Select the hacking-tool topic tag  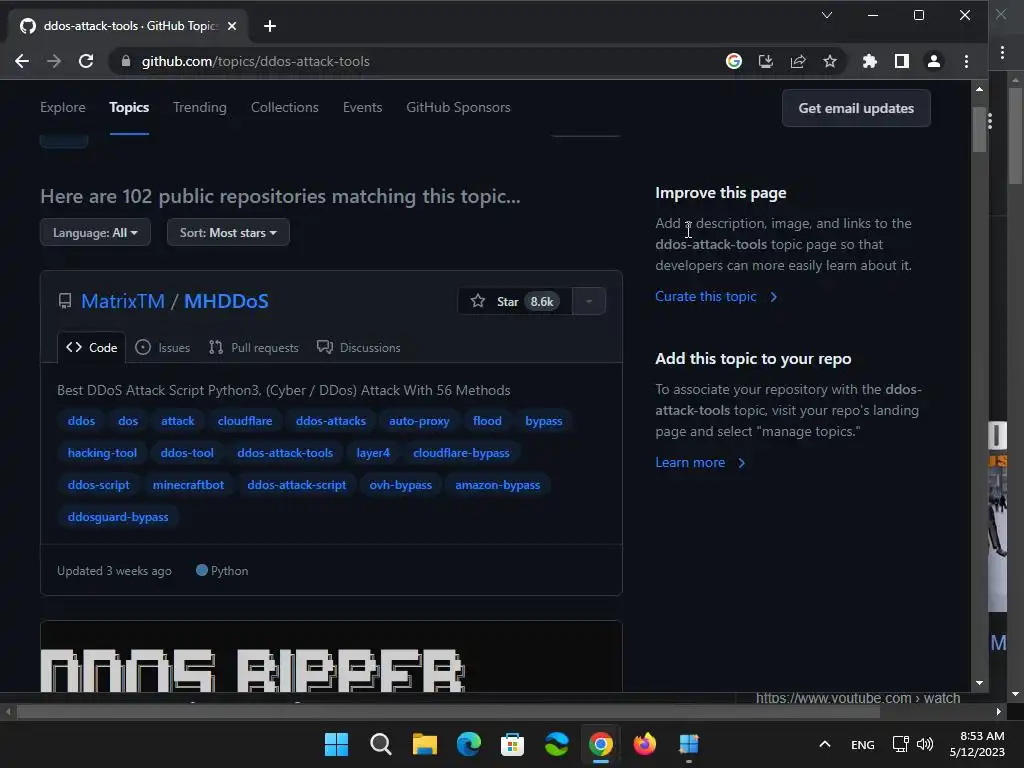103,453
